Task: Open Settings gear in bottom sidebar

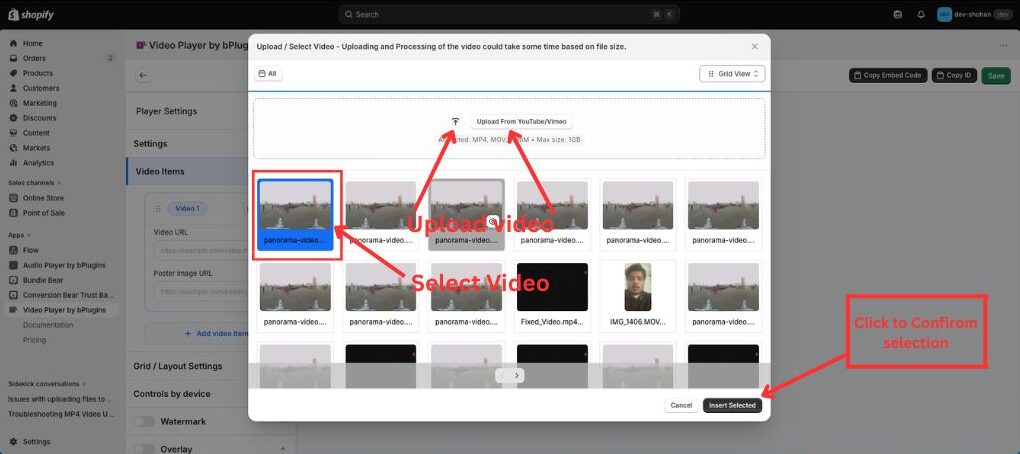Action: point(14,441)
